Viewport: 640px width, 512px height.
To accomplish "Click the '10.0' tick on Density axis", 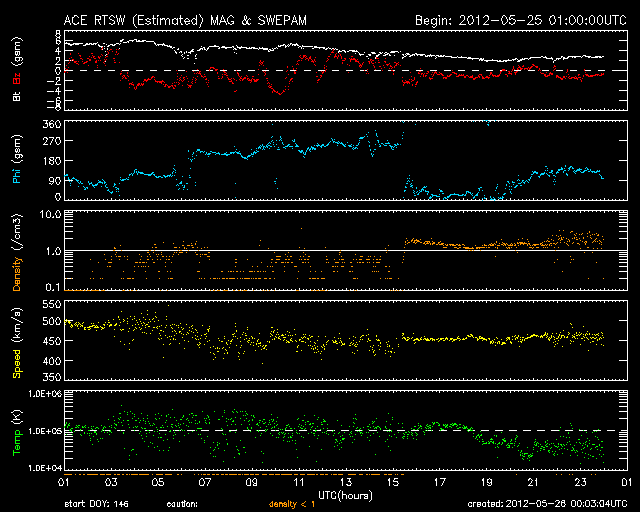I will pos(50,214).
